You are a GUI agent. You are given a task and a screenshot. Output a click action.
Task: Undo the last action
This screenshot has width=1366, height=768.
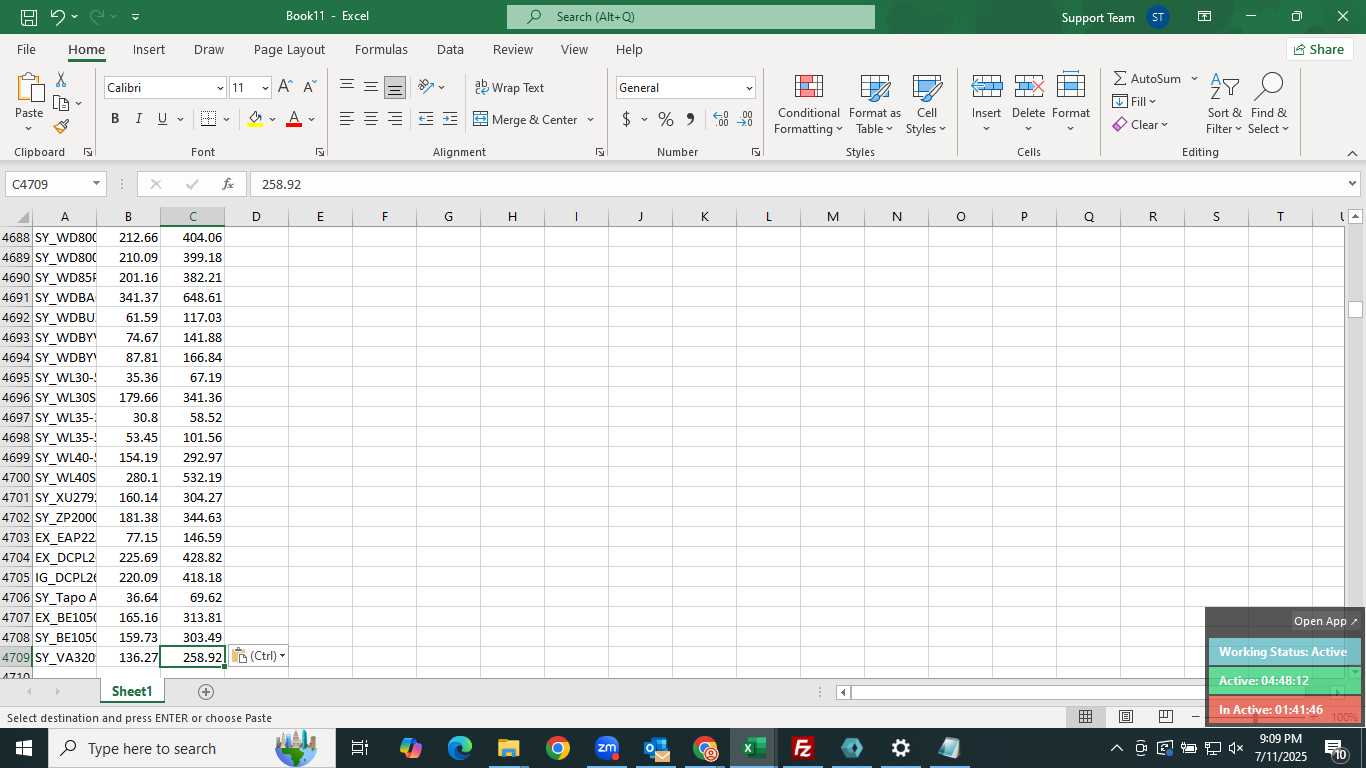click(x=58, y=17)
